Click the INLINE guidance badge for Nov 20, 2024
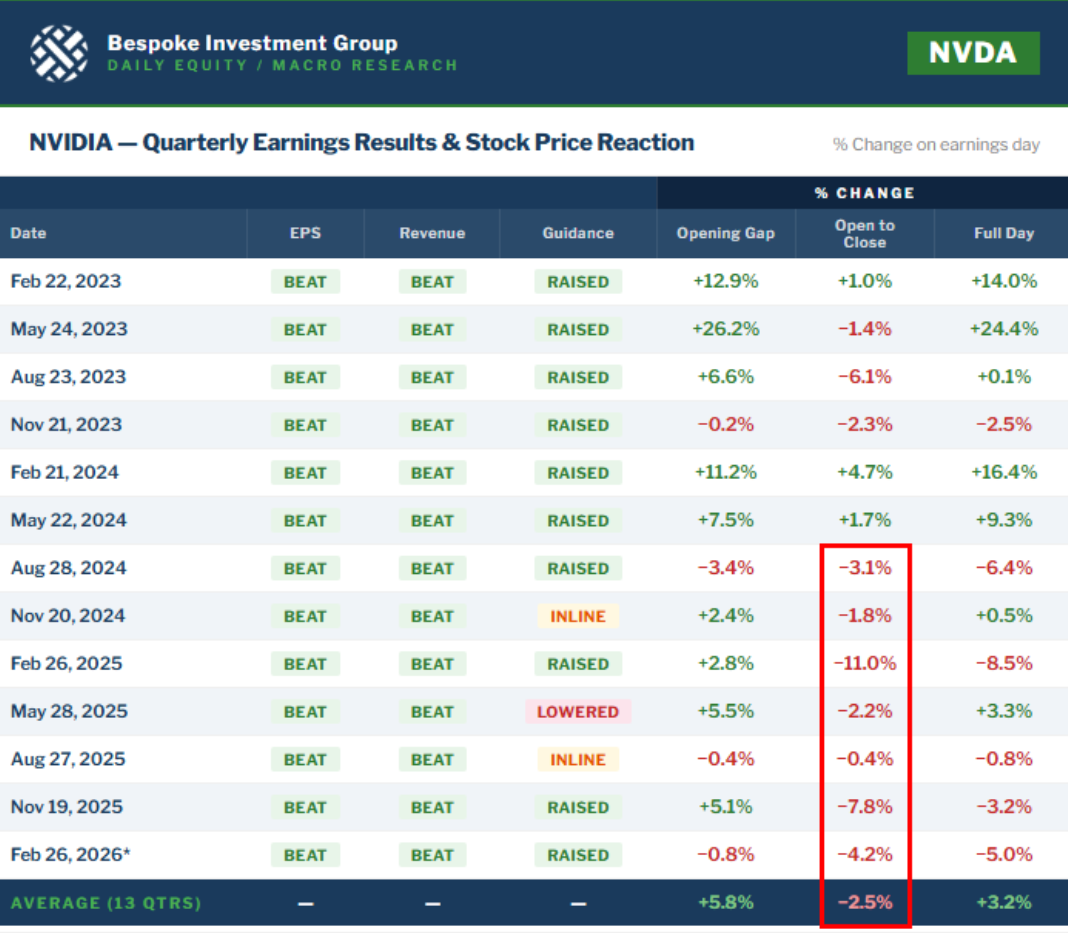Screen dimensions: 1068x933 (x=578, y=616)
